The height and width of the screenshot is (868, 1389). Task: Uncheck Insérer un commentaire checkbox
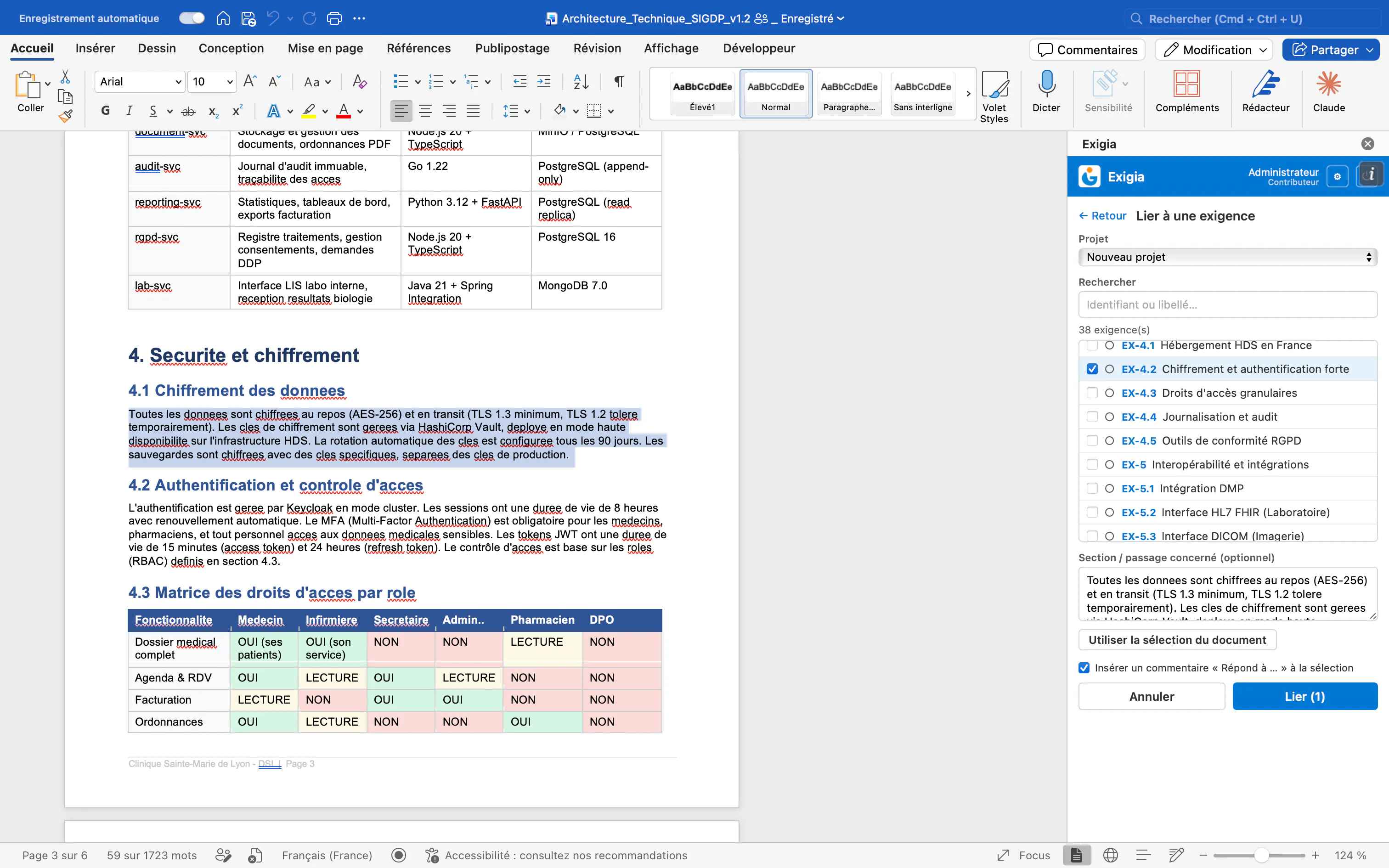pos(1084,668)
